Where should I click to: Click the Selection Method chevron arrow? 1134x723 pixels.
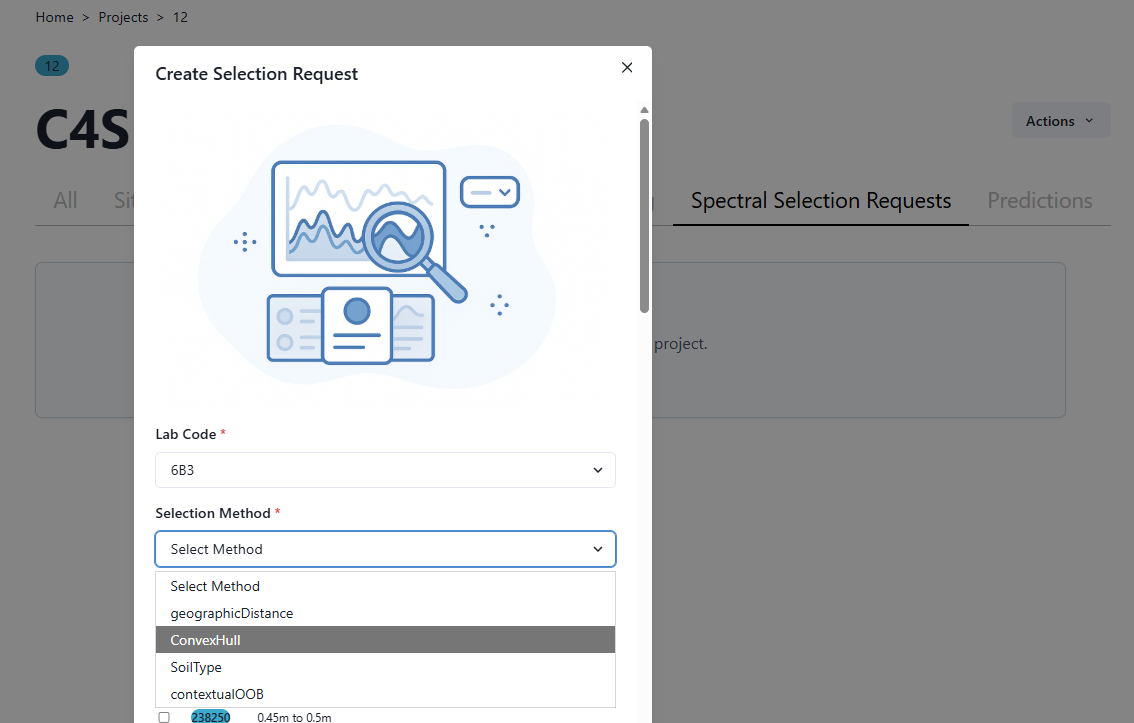(x=598, y=549)
